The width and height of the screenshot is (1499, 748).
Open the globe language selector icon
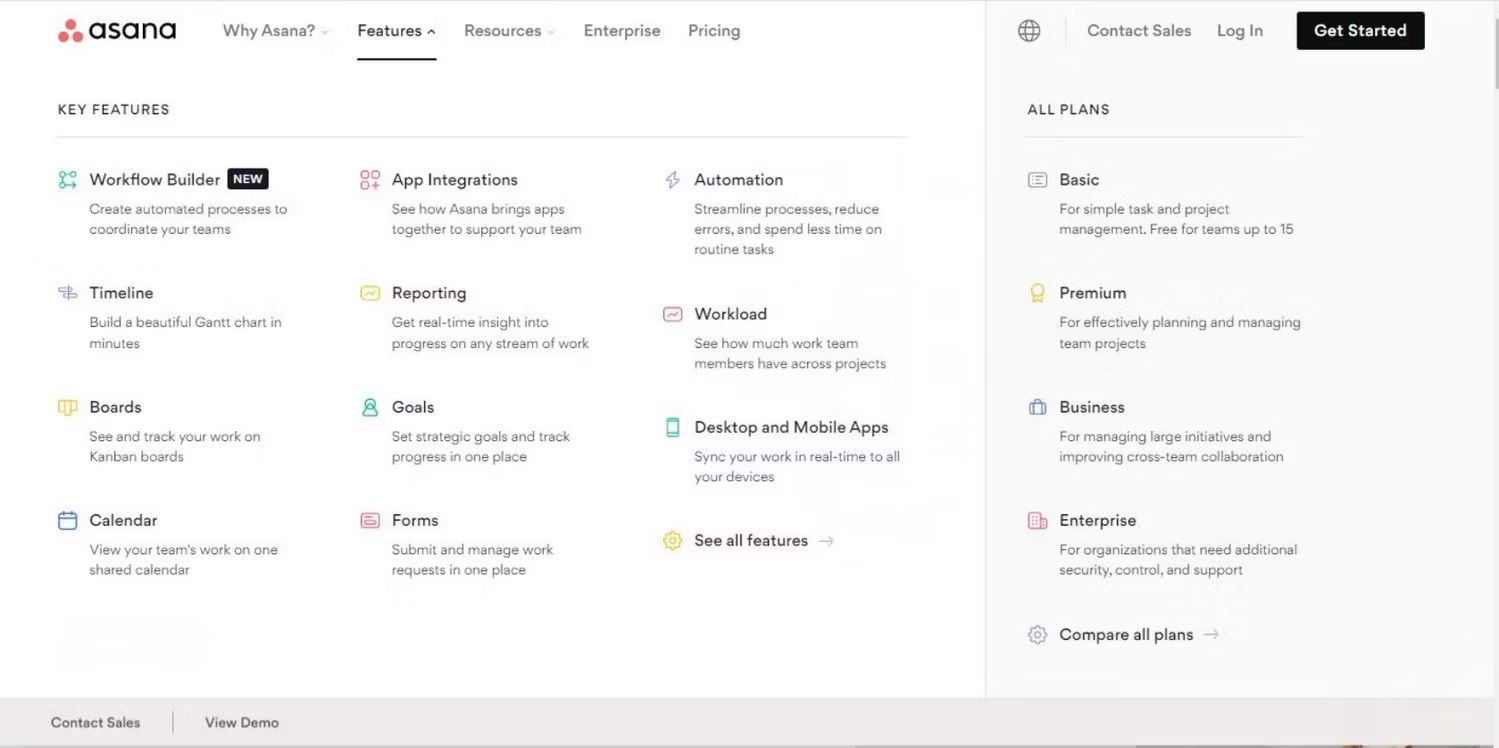click(1029, 31)
